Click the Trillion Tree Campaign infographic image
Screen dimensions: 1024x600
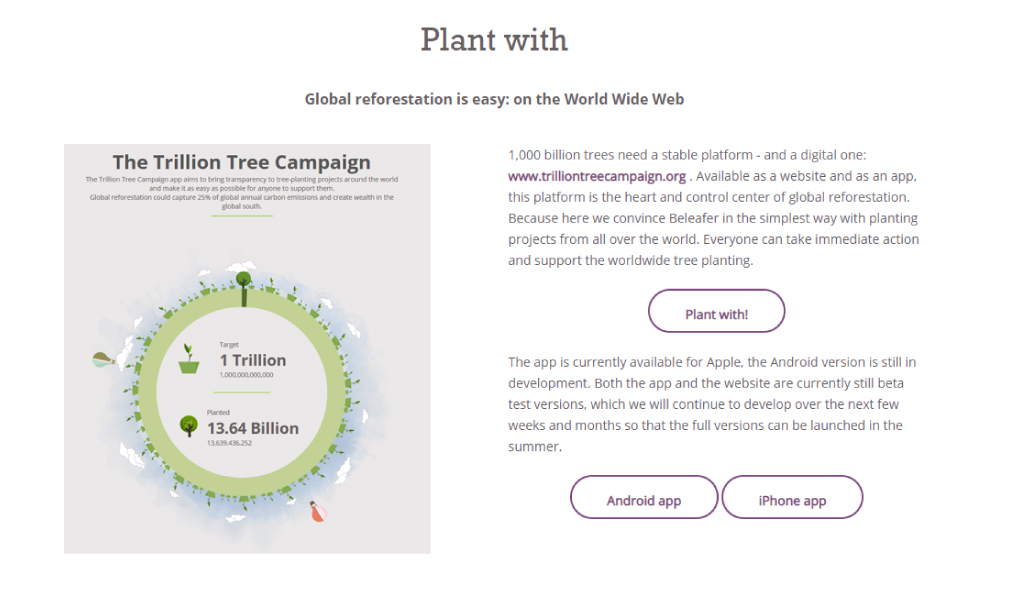pyautogui.click(x=247, y=349)
